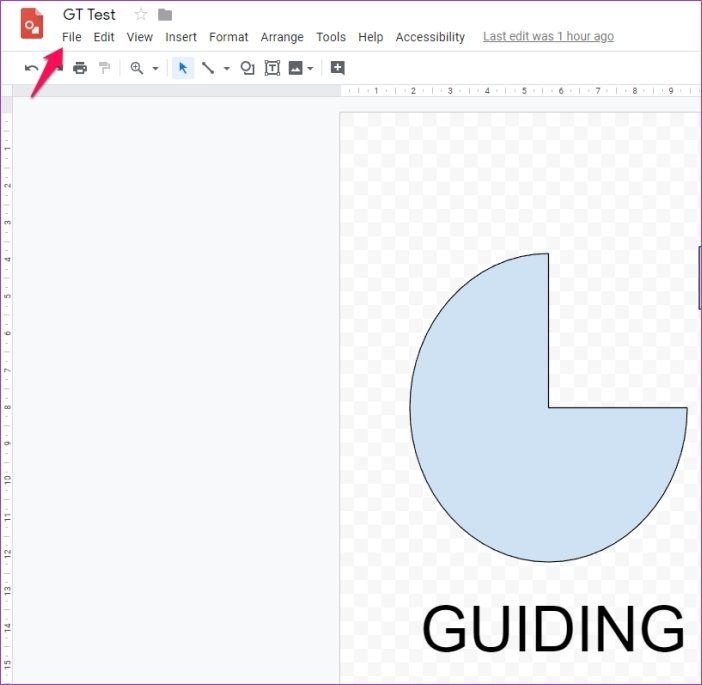Open the Arrange menu
This screenshot has height=685, width=702.
[x=282, y=37]
